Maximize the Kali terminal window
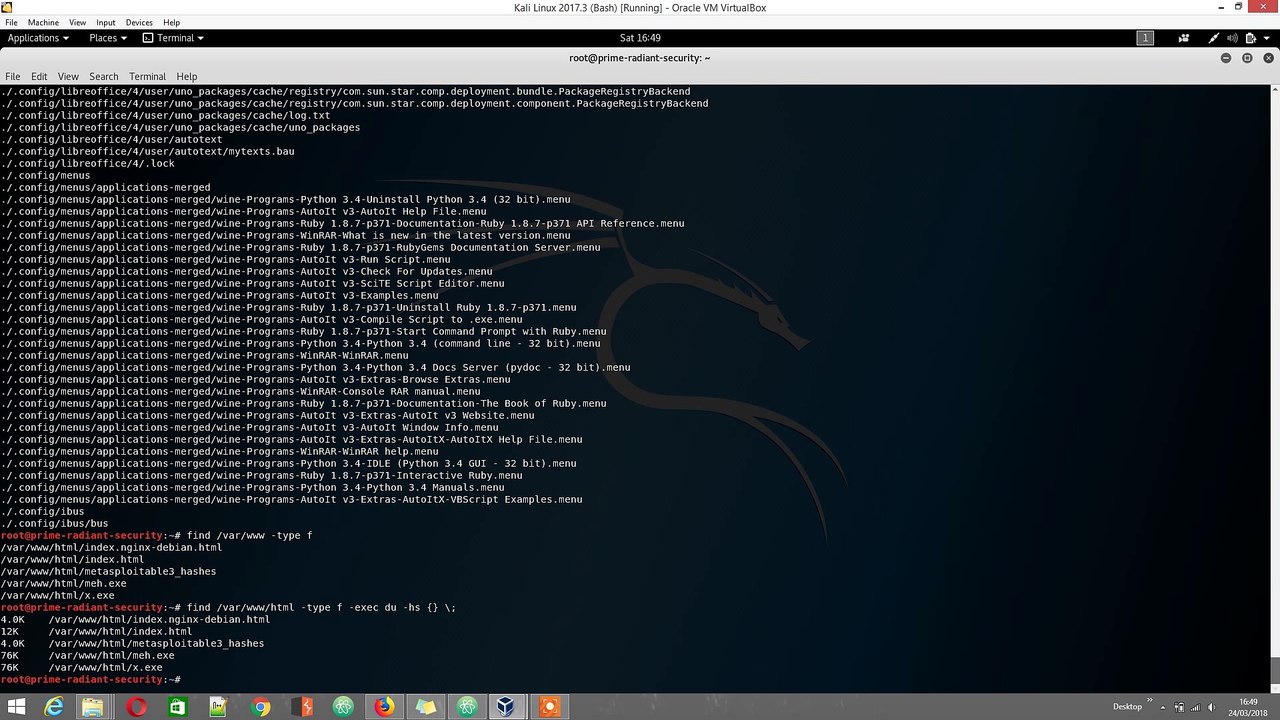1280x720 pixels. (1247, 58)
